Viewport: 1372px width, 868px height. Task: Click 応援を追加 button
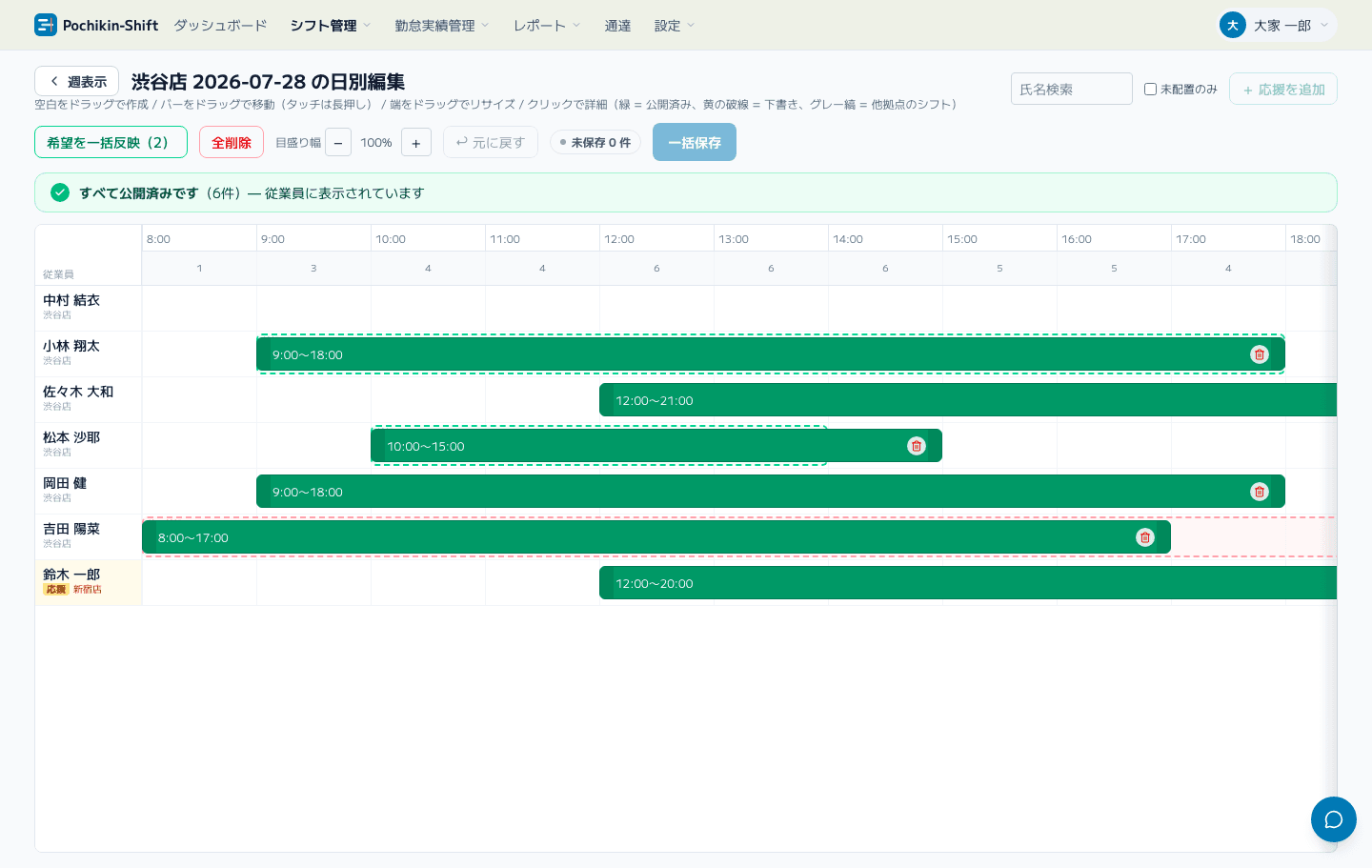(1283, 89)
